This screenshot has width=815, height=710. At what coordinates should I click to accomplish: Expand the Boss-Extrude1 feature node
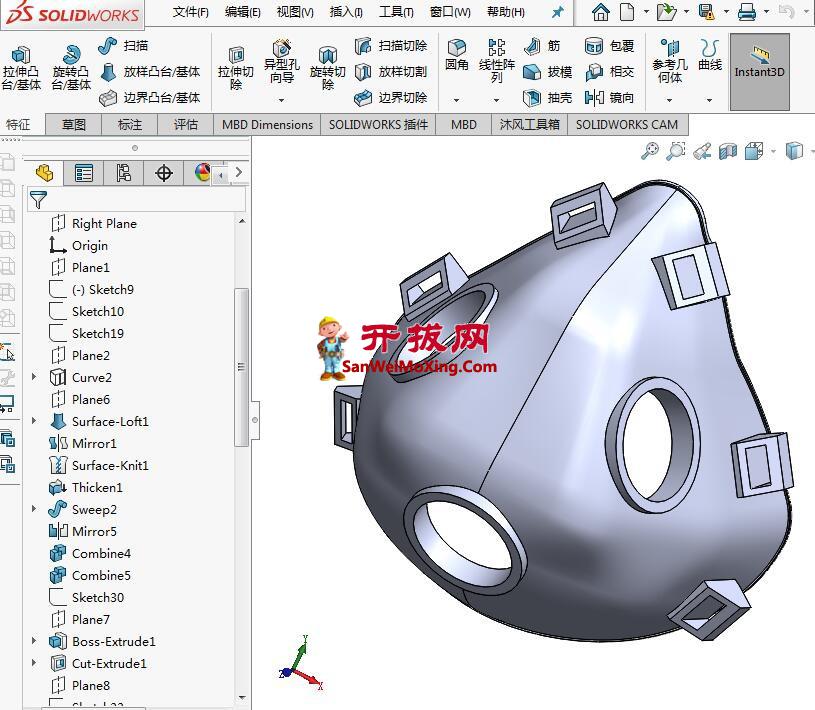click(34, 641)
